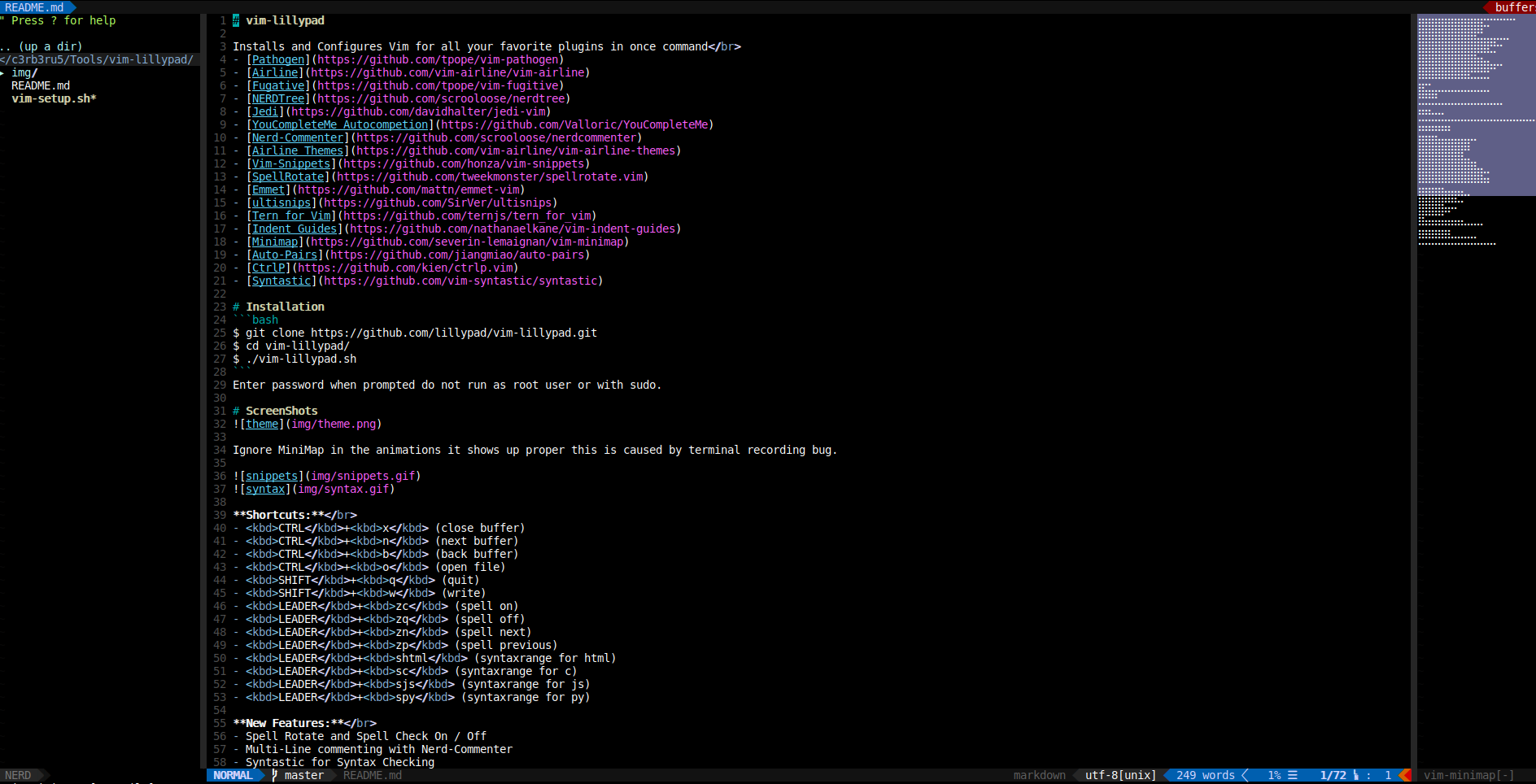Place cursor on ScreenShots heading
Screen dimensions: 1536x784
point(275,411)
